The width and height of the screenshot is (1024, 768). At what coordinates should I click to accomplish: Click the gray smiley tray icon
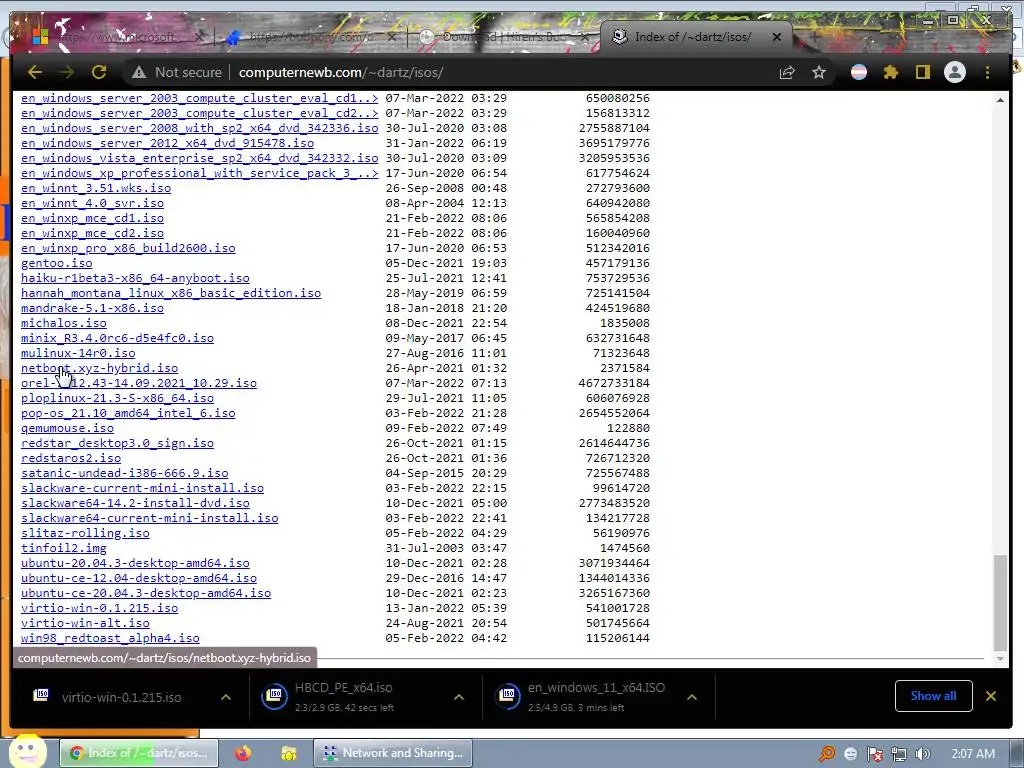point(850,754)
